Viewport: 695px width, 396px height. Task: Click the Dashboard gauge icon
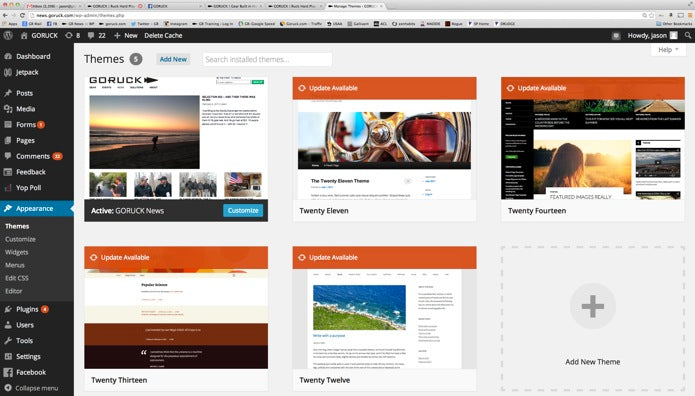click(x=8, y=56)
